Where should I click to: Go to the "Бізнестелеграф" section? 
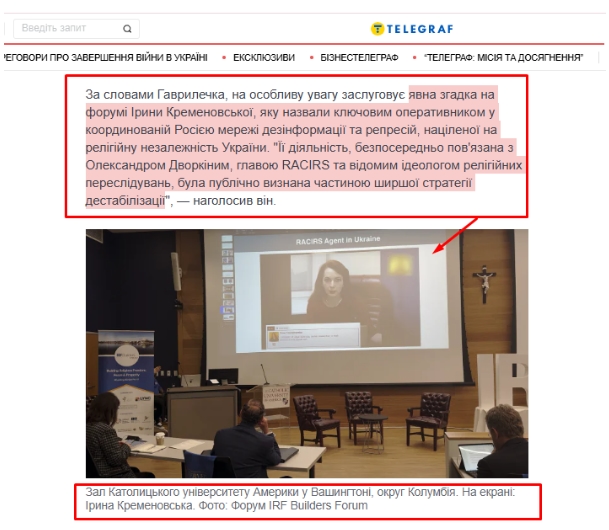[x=360, y=58]
